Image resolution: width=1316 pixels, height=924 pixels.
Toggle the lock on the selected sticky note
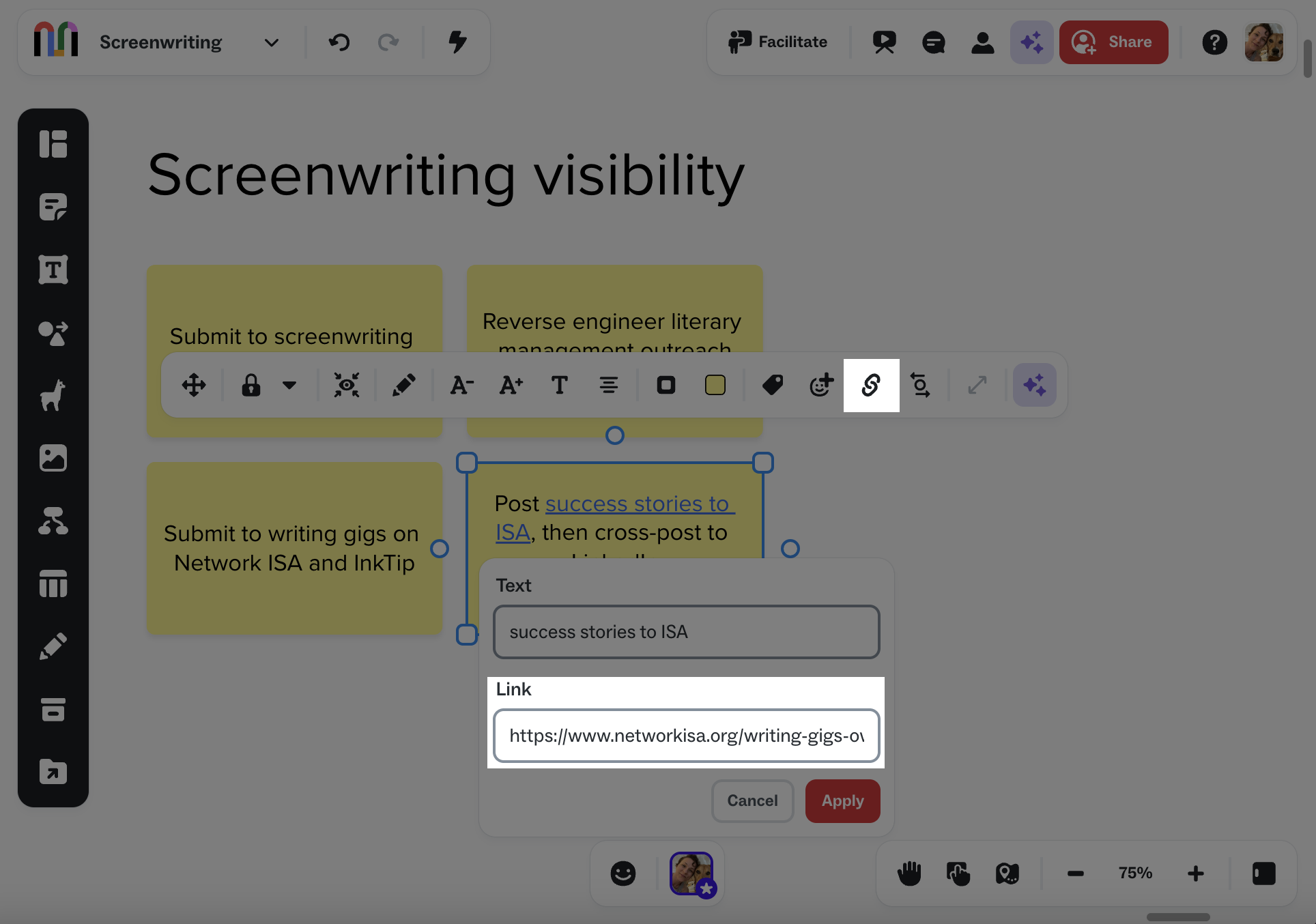[251, 385]
